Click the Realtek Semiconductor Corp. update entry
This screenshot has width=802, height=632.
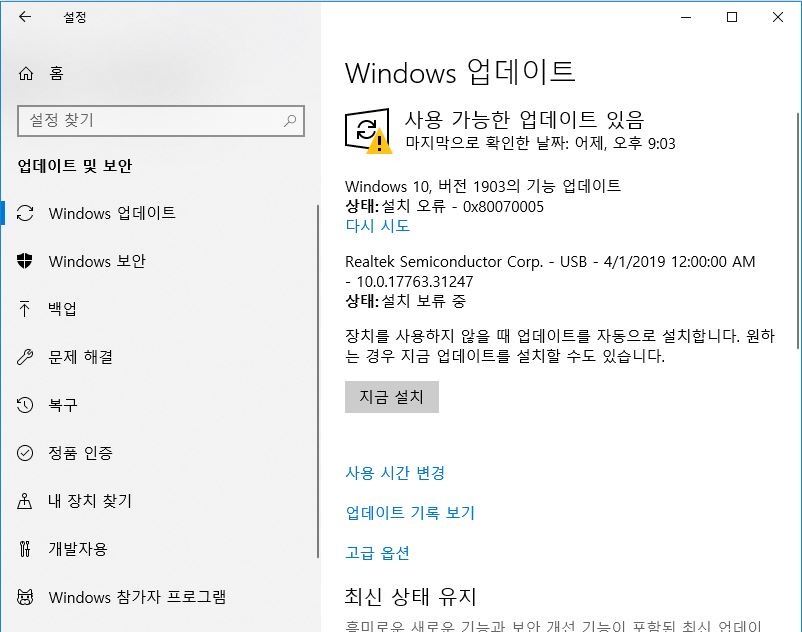[550, 271]
